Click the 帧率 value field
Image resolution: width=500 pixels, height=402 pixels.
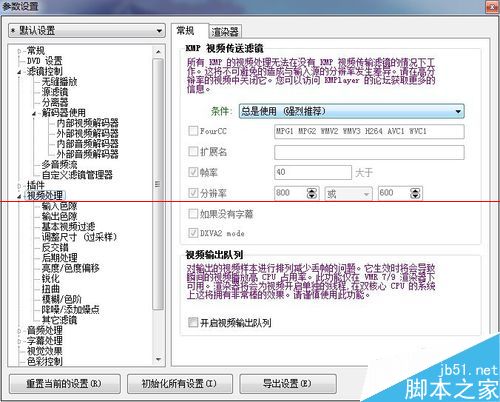313,172
